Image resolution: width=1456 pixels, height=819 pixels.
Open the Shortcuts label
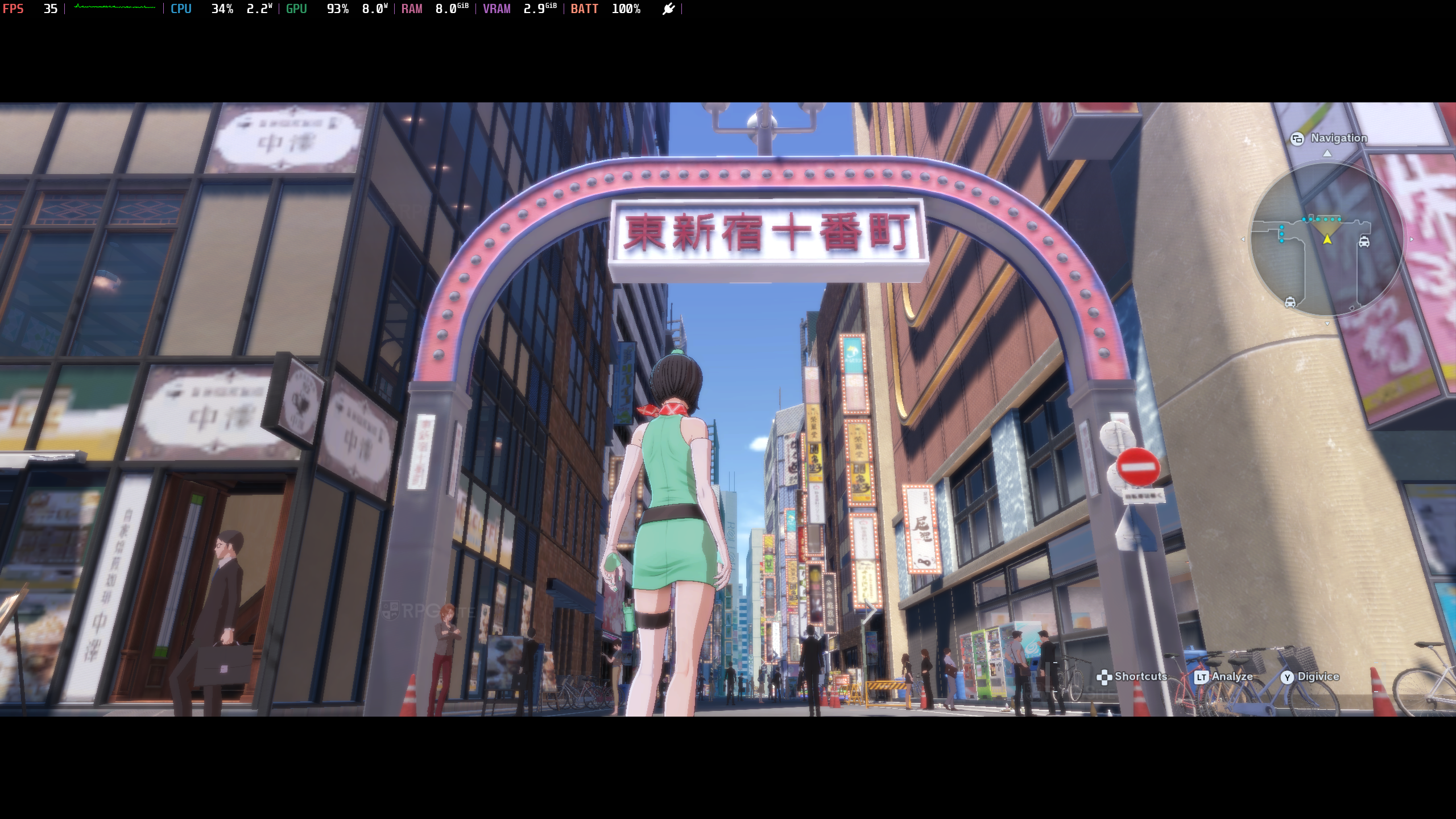1140,676
